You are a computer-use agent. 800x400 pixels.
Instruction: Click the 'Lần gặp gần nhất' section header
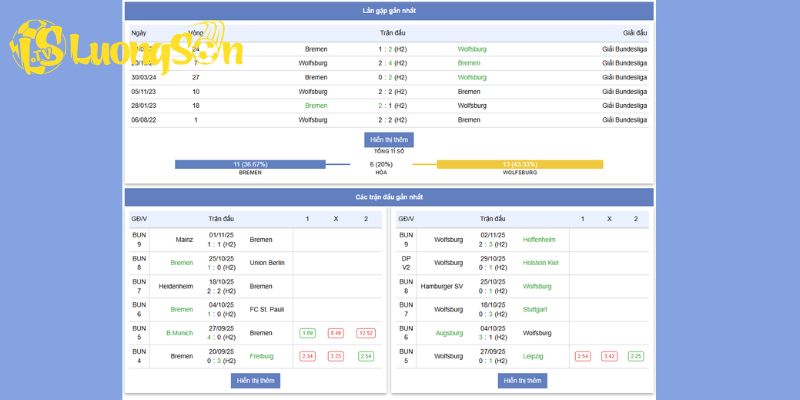(x=389, y=11)
